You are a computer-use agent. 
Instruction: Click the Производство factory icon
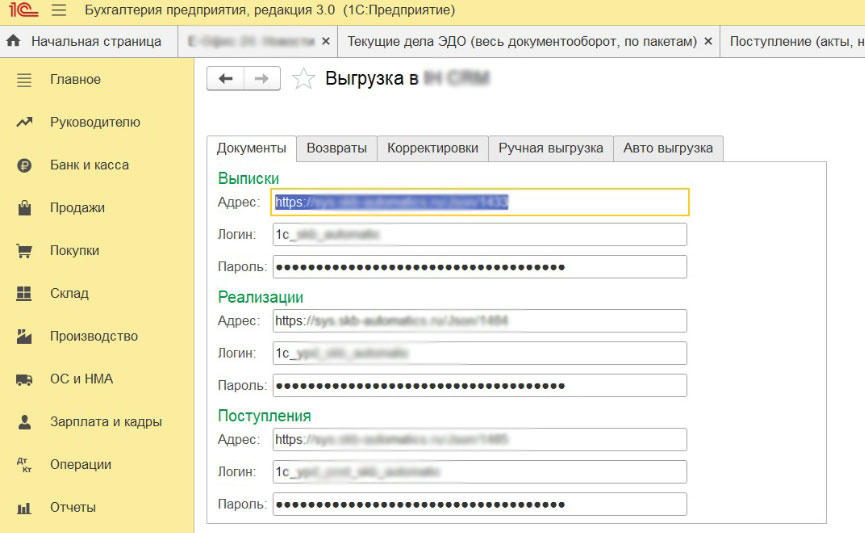click(24, 336)
